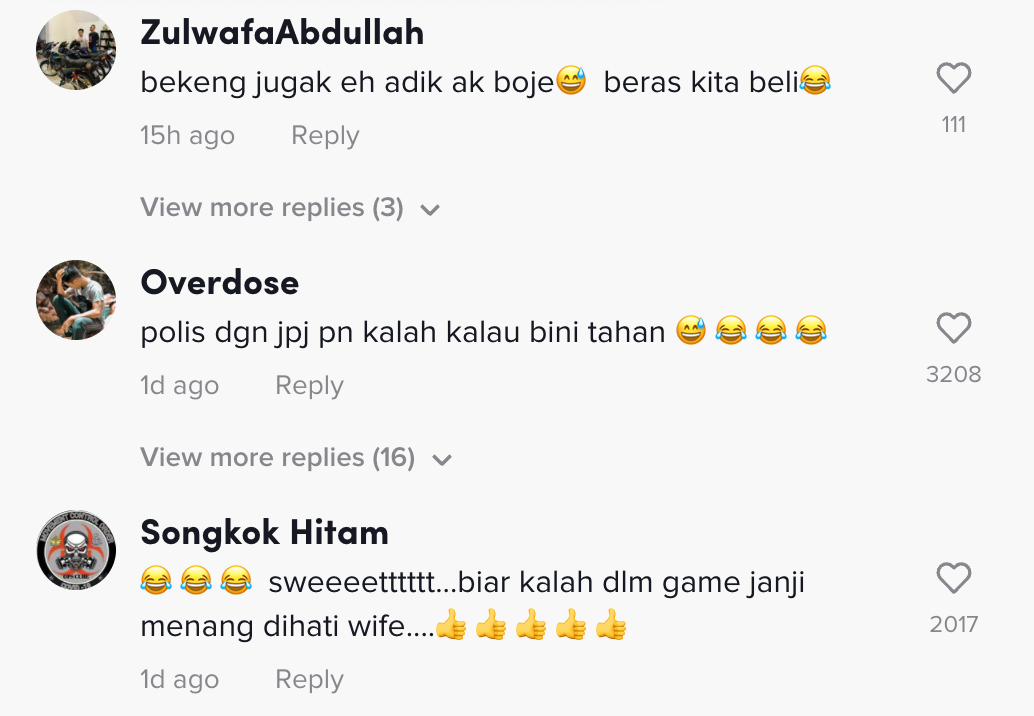Click the chevron next to replies (3)

pos(430,210)
